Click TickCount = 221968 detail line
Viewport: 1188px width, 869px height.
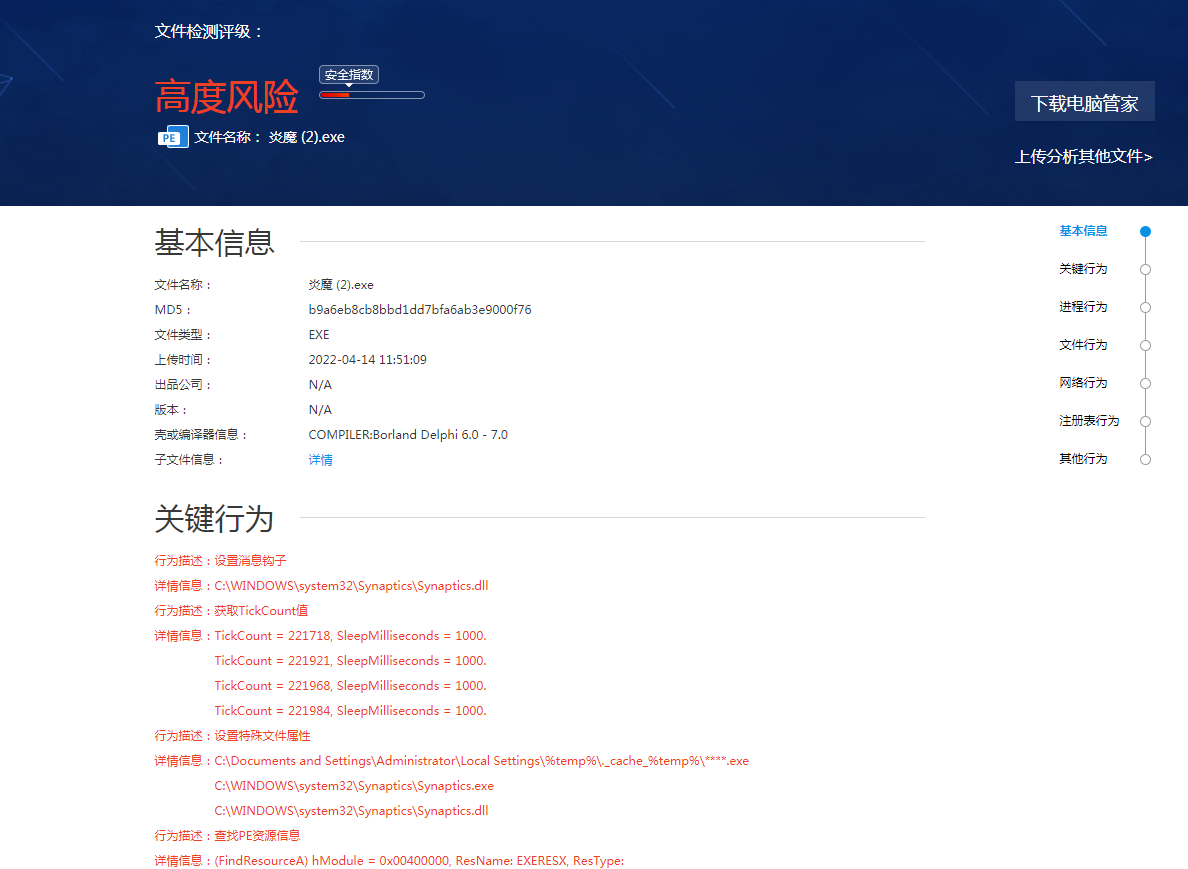(x=350, y=686)
